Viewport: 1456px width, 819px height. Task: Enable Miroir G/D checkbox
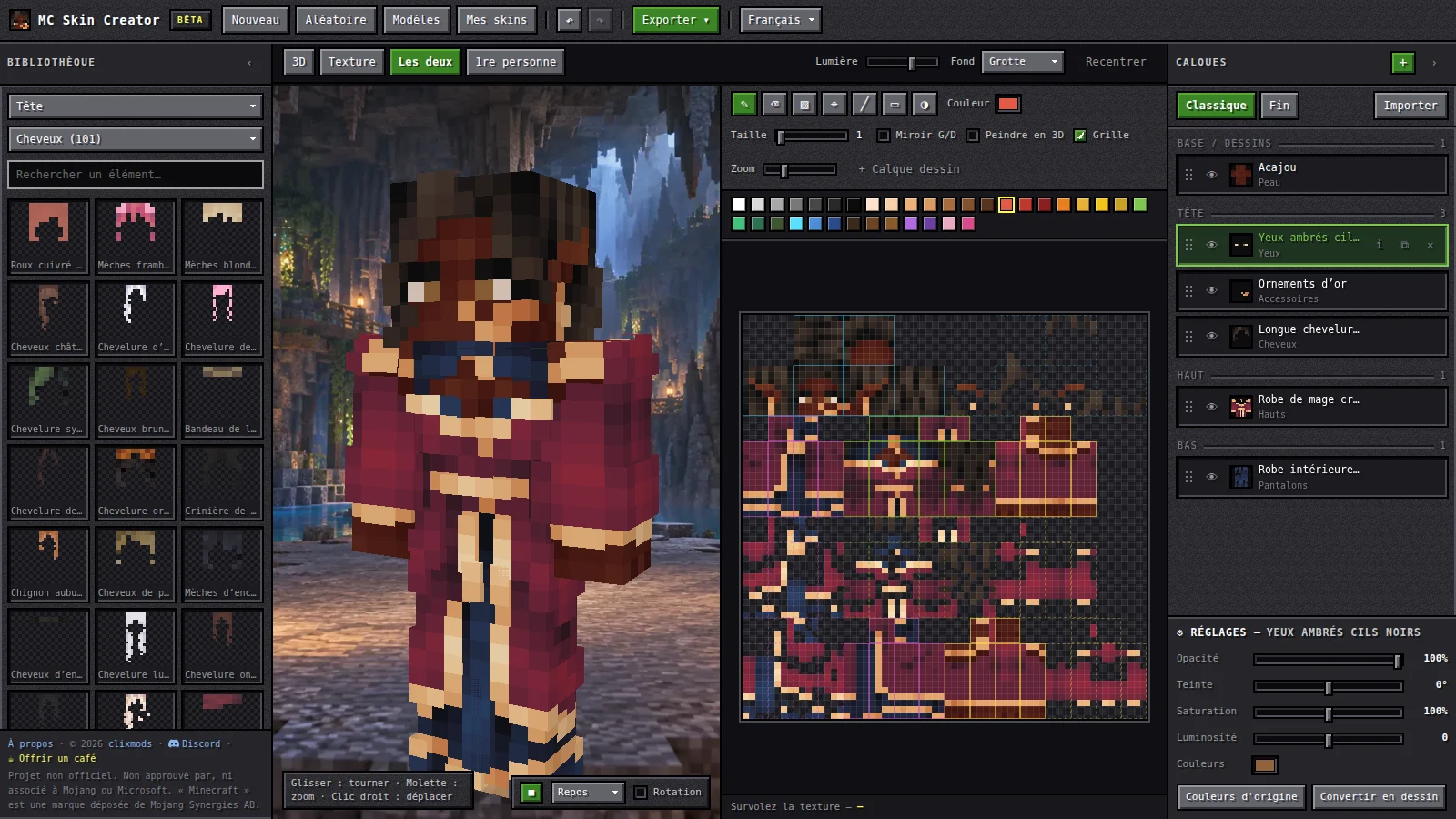tap(883, 136)
